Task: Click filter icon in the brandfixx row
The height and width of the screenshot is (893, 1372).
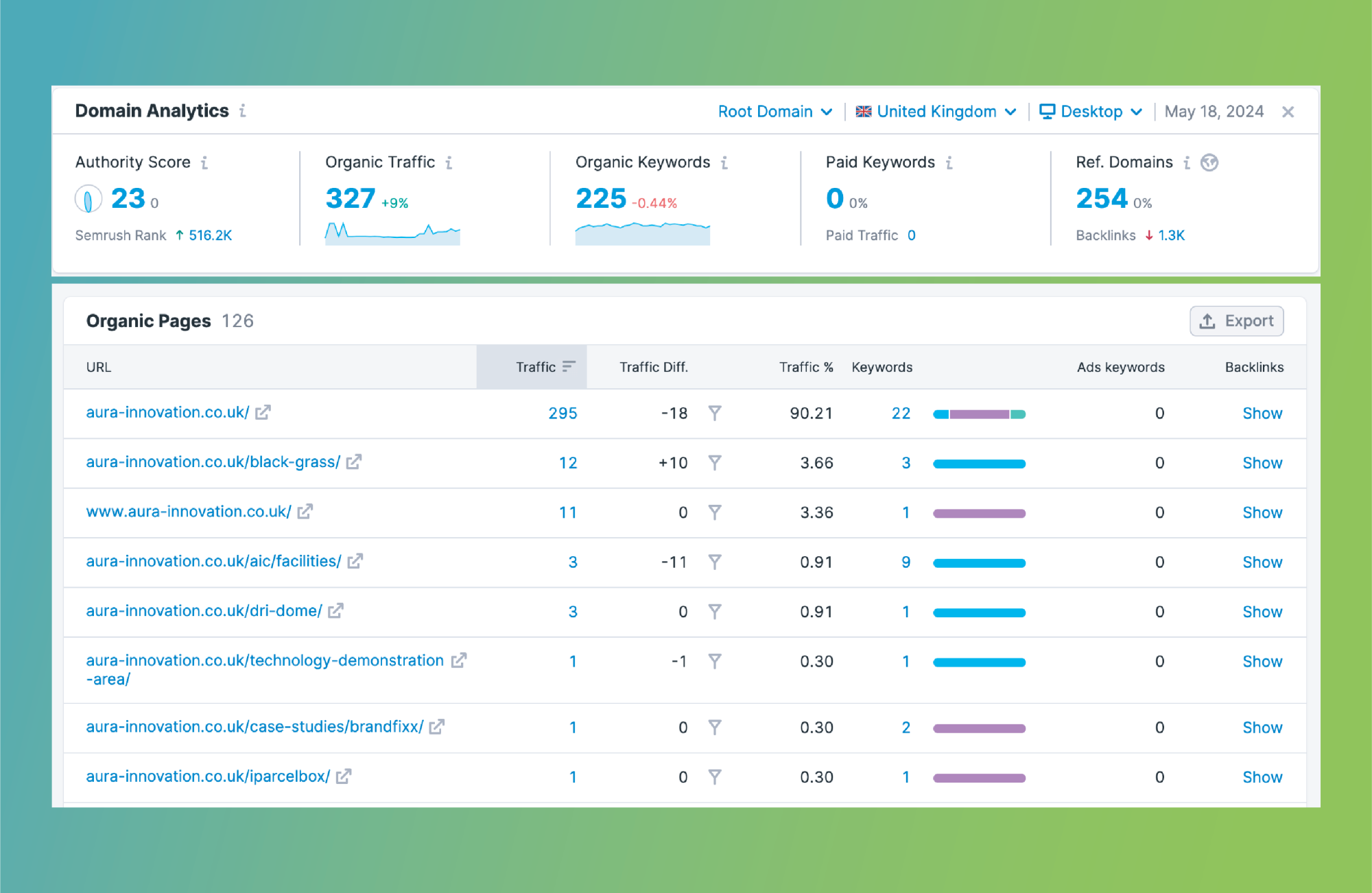Action: pyautogui.click(x=715, y=727)
